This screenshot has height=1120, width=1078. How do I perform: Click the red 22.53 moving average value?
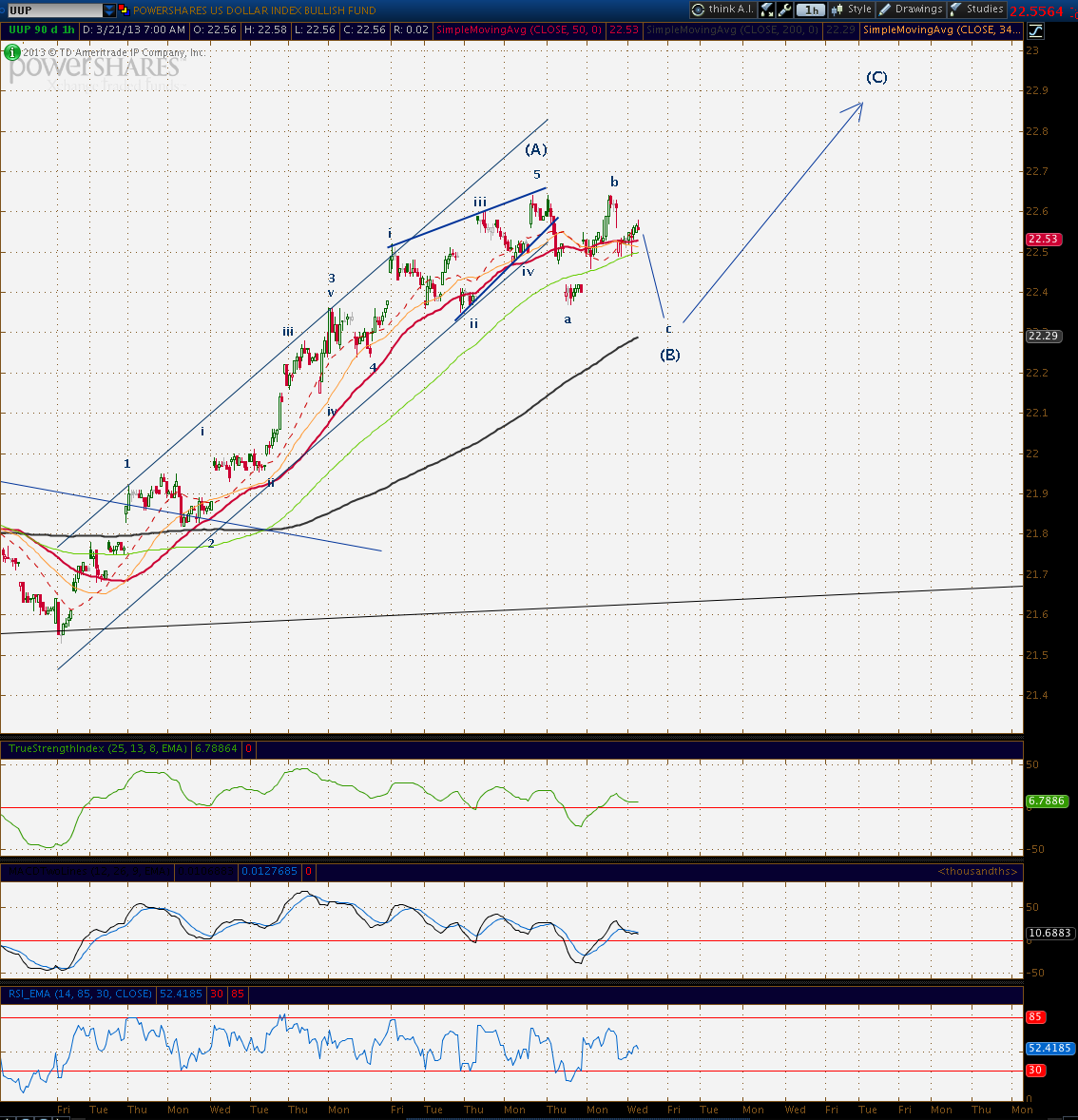click(624, 30)
